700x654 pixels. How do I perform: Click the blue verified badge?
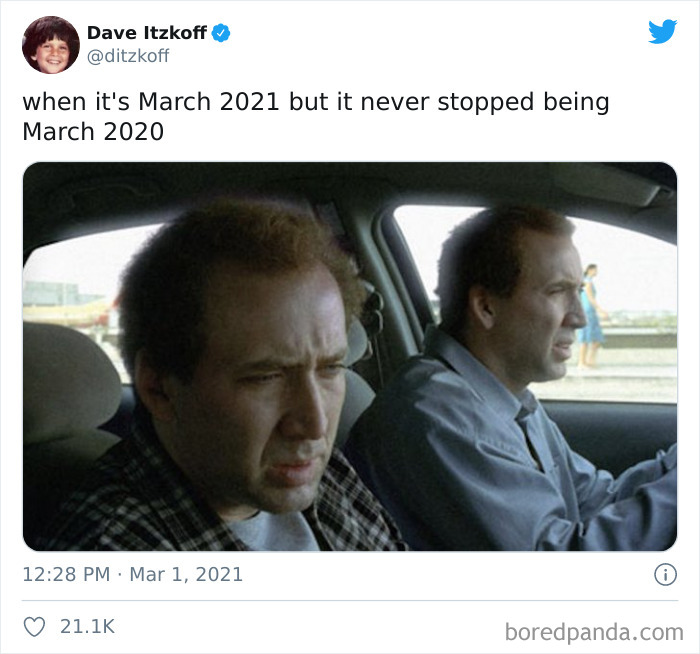coord(221,33)
